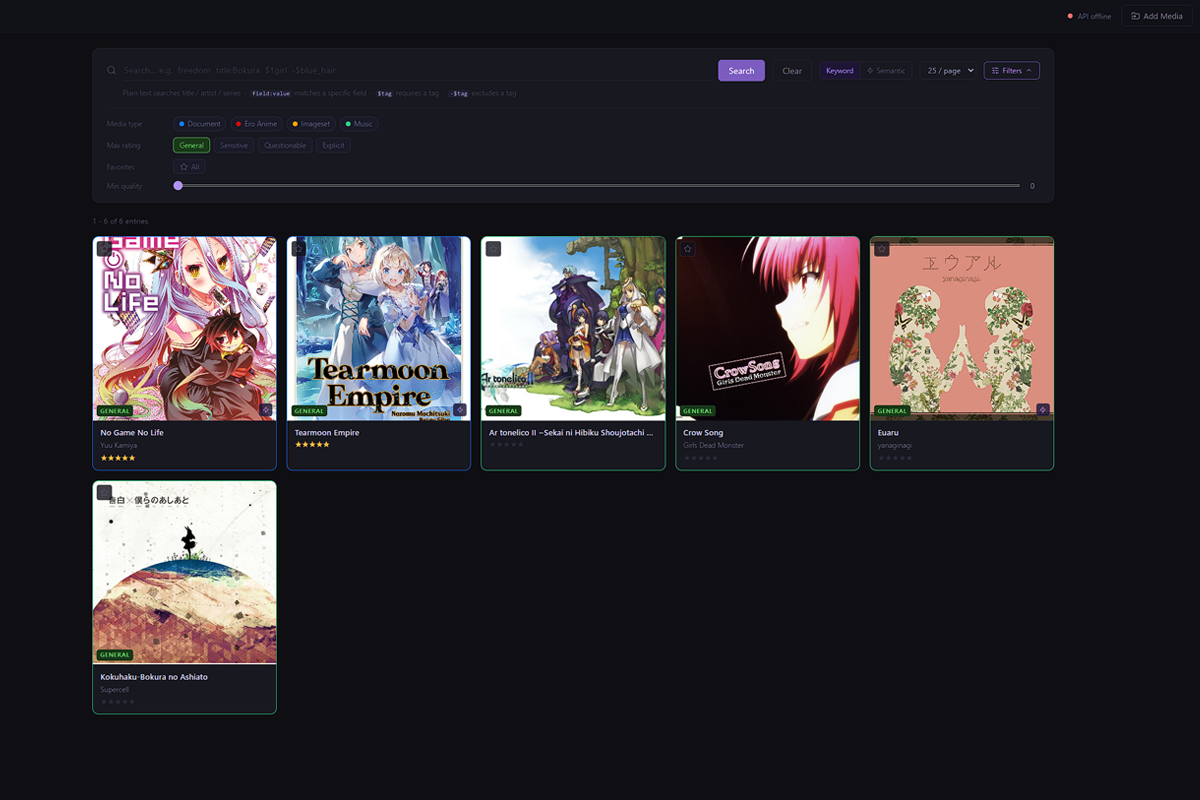The width and height of the screenshot is (1200, 800).
Task: Set max rating to Explicit
Action: coord(333,145)
